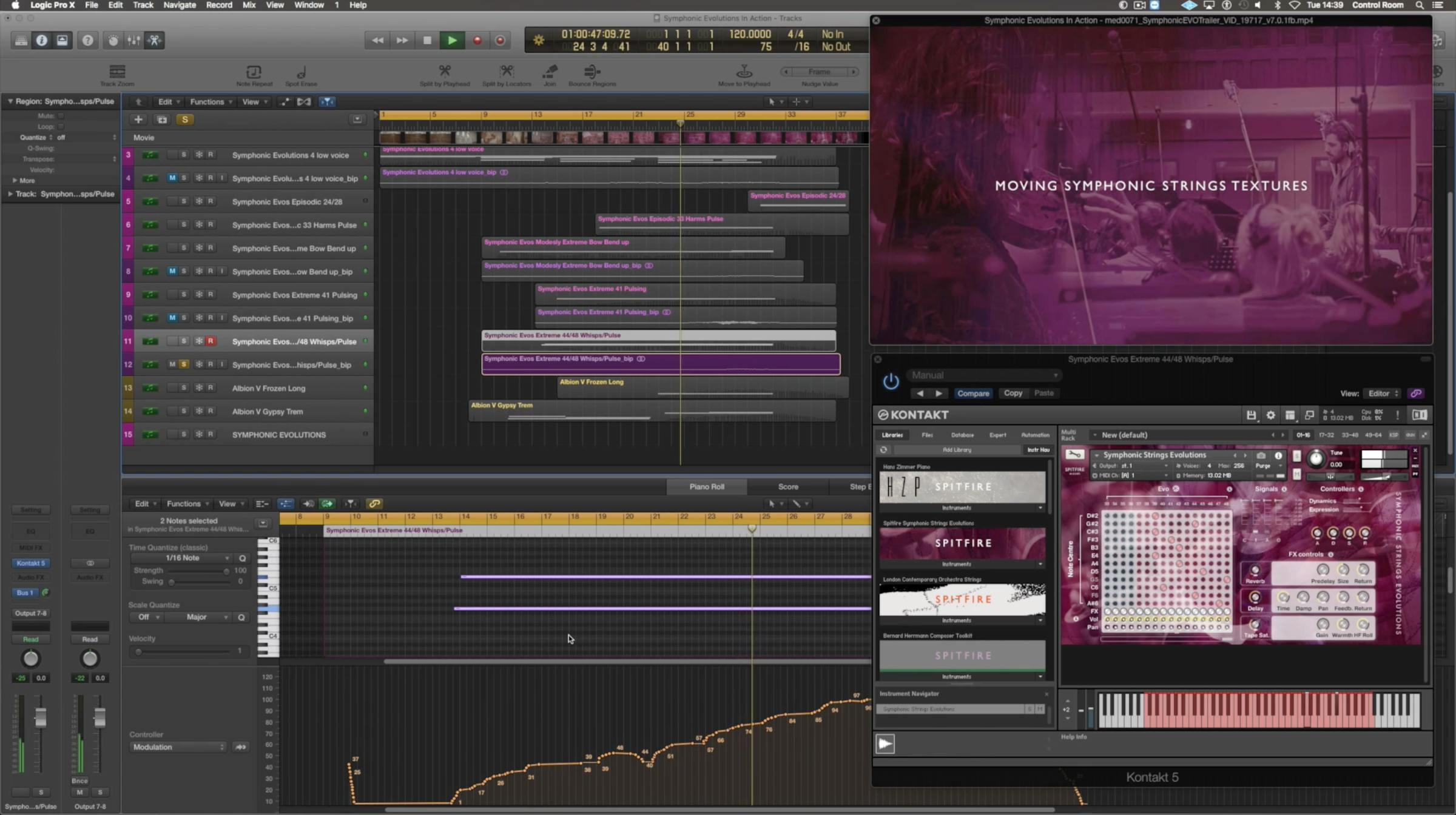Screen dimensions: 1456x815
Task: Open the Track menu in the menu bar
Action: click(x=143, y=5)
